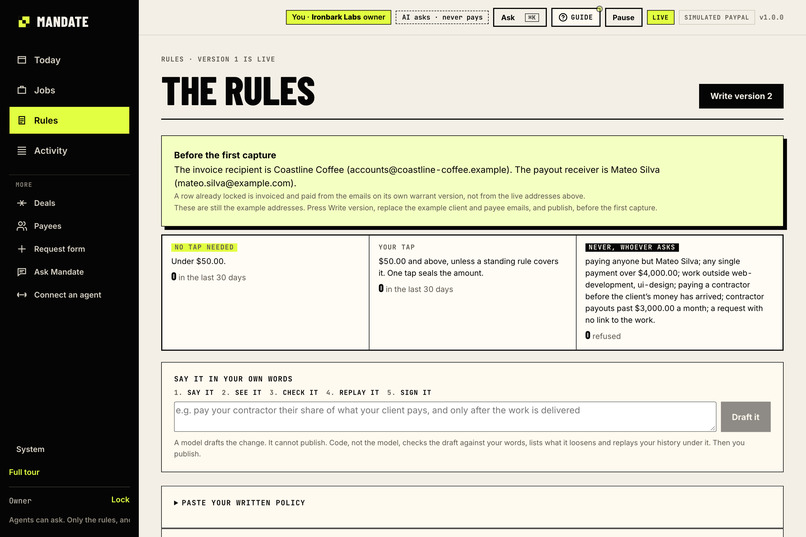Click the keyboard shortcut badge in Ask
The width and height of the screenshot is (806, 537).
tap(532, 17)
